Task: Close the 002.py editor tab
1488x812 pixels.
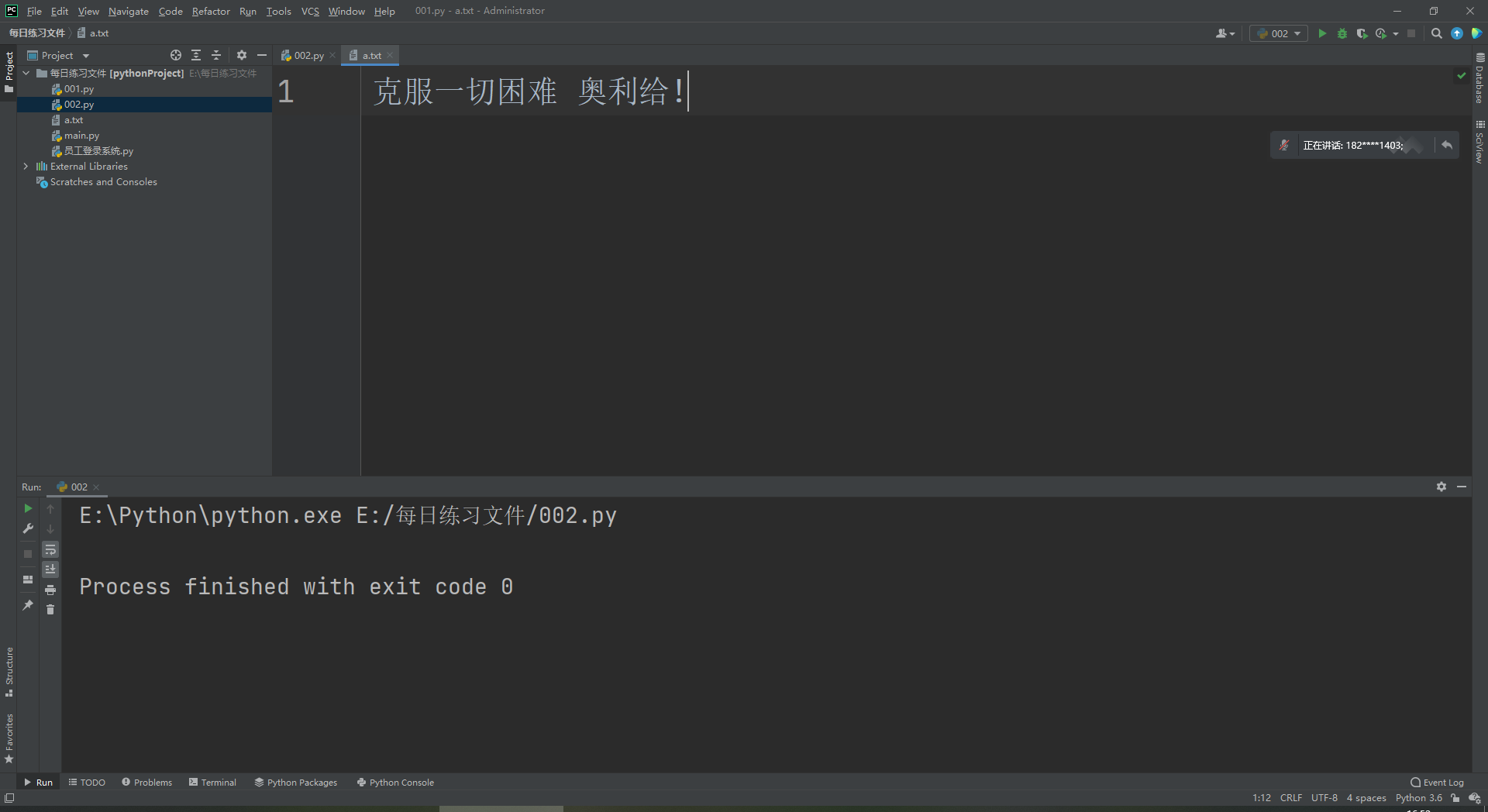Action: [x=332, y=55]
